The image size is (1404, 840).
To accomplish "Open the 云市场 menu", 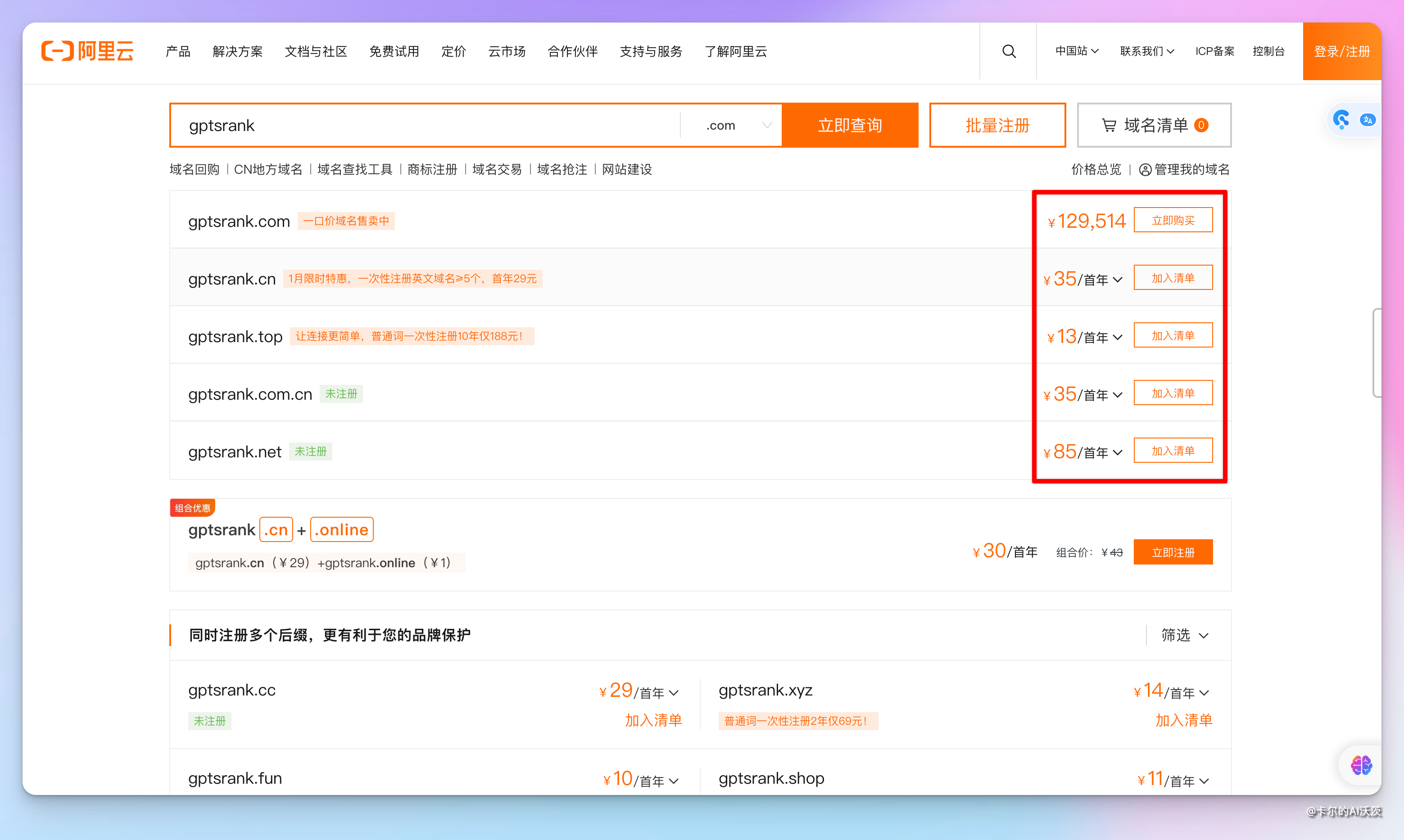I will [507, 51].
